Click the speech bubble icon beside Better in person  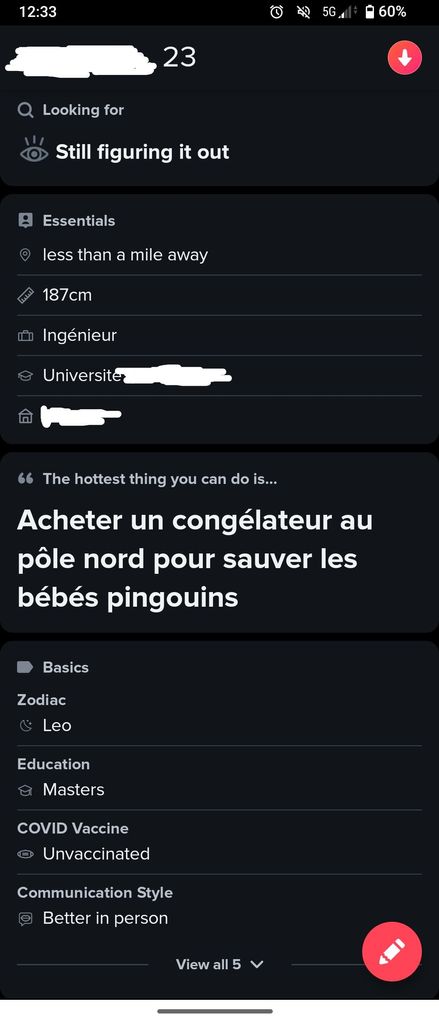[x=25, y=919]
